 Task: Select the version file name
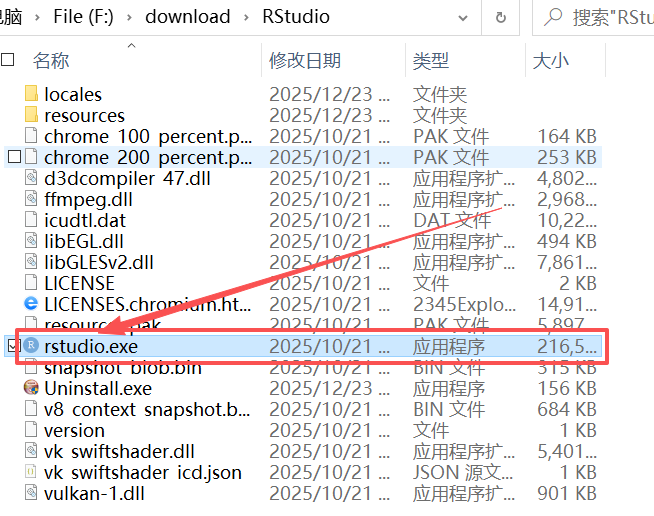(74, 430)
